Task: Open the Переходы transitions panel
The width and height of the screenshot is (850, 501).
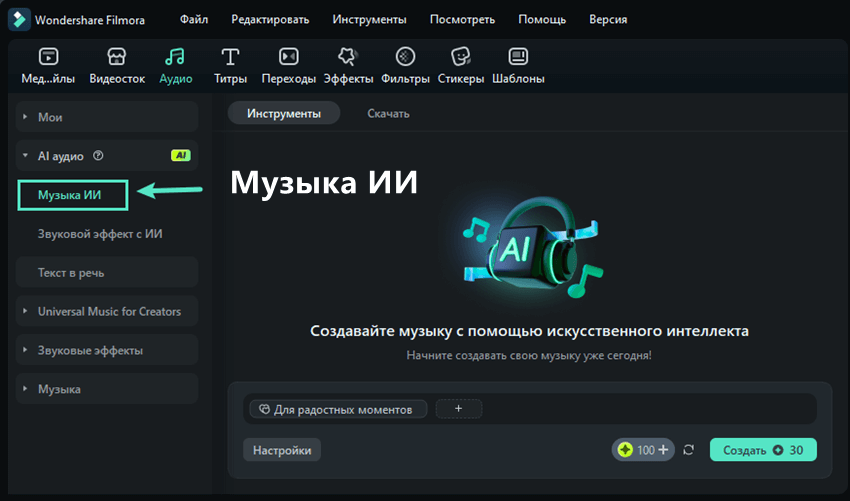Action: pyautogui.click(x=288, y=66)
